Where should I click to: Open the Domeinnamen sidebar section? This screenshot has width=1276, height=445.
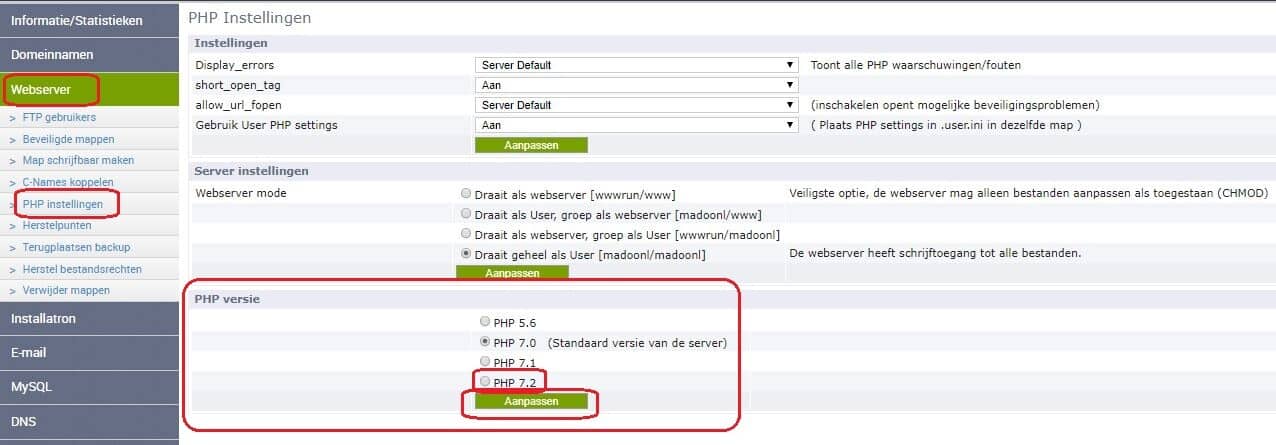(x=89, y=55)
